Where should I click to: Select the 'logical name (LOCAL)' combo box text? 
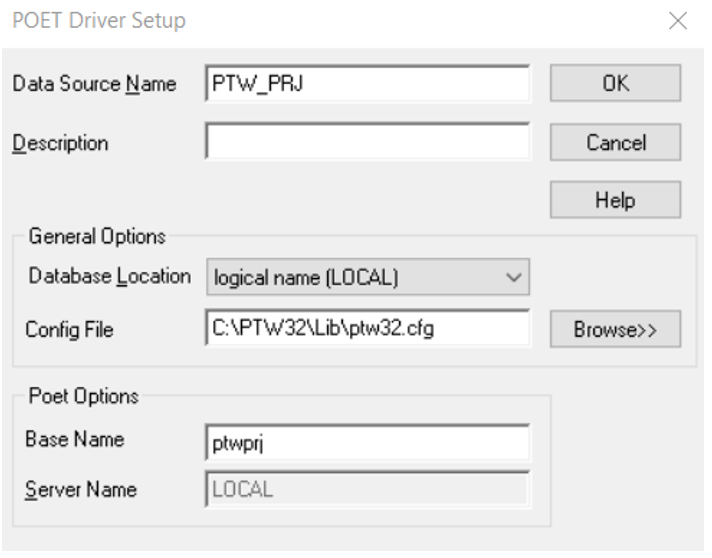(x=307, y=278)
